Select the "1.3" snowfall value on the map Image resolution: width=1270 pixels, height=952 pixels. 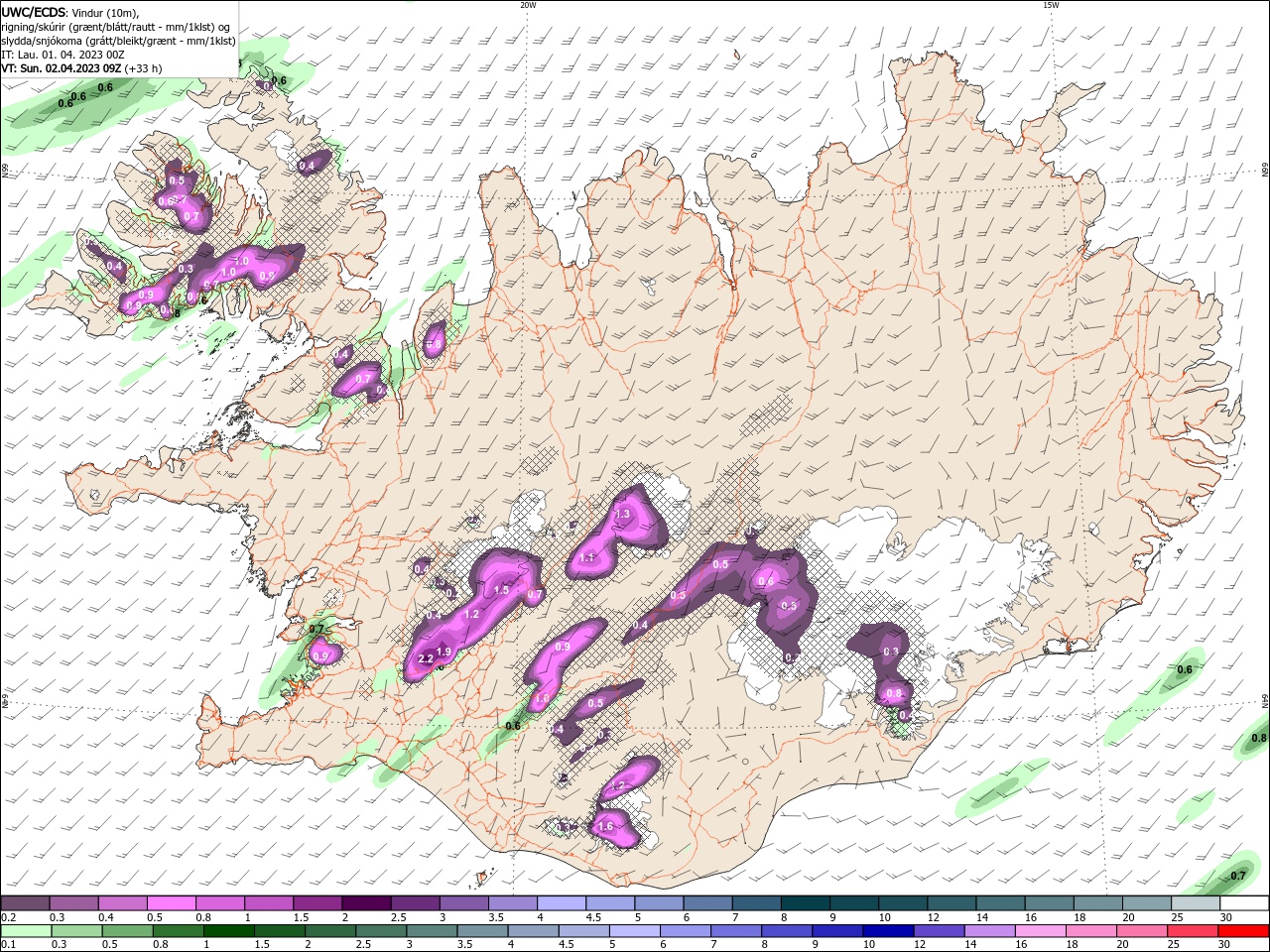(x=623, y=515)
